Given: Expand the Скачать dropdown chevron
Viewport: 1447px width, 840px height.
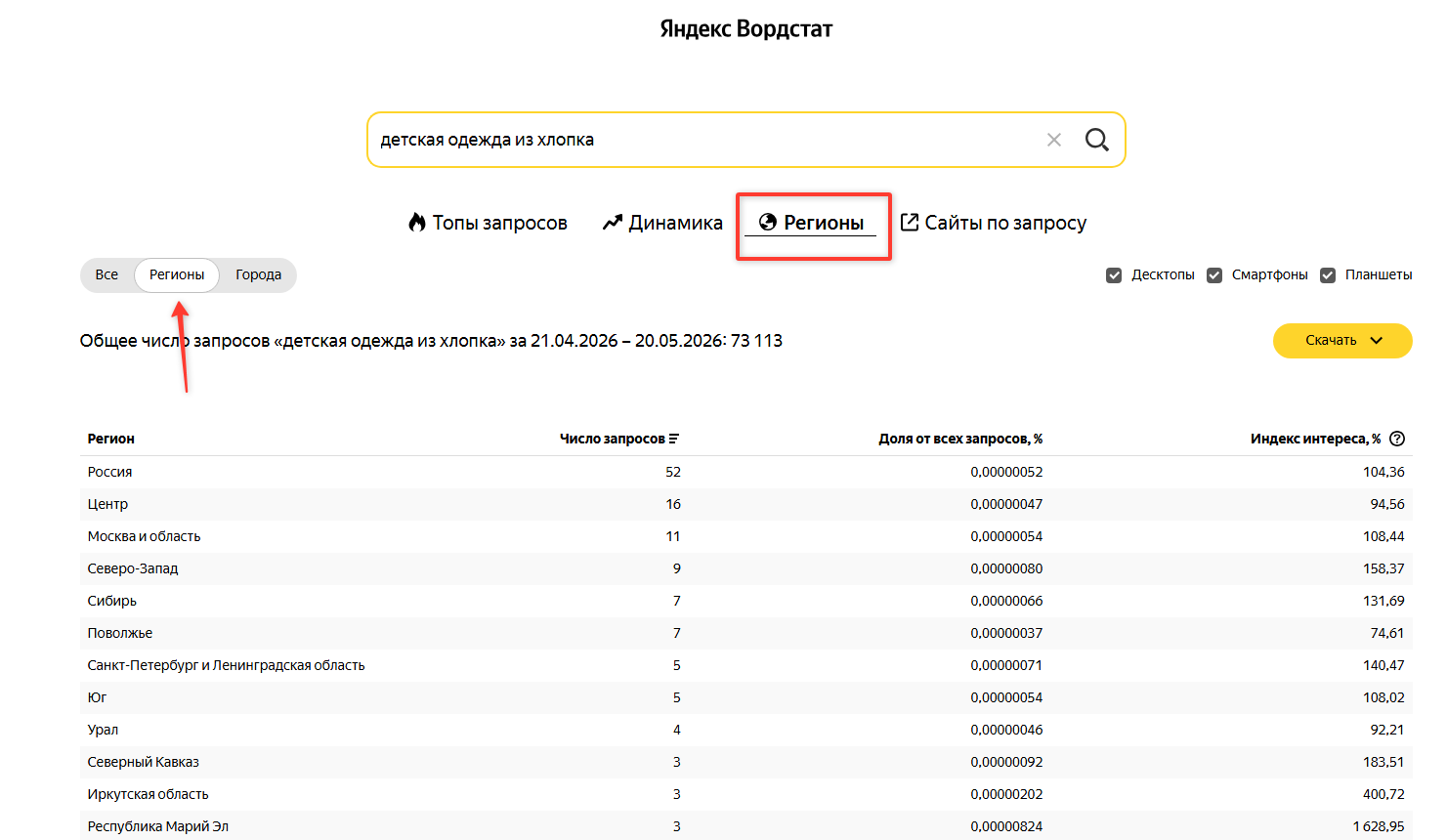Looking at the screenshot, I should 1377,341.
